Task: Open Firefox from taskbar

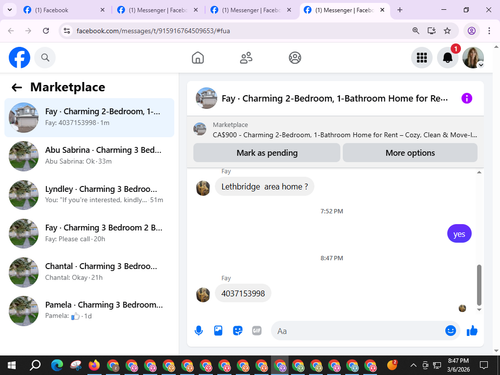Action: [x=94, y=366]
